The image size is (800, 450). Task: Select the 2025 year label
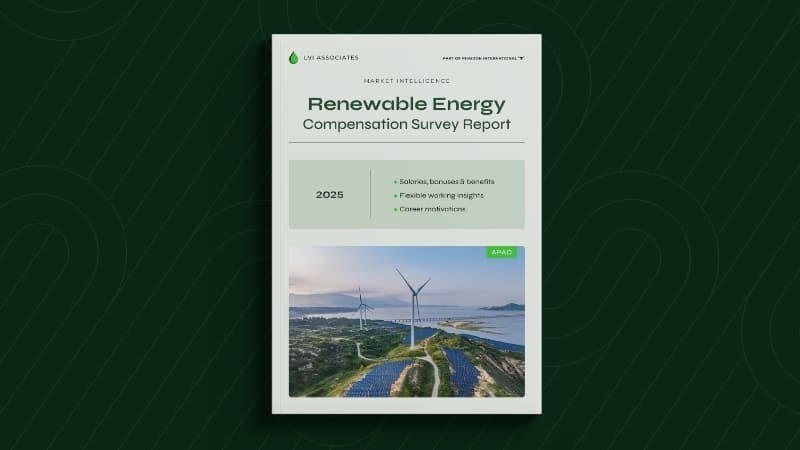click(x=330, y=195)
